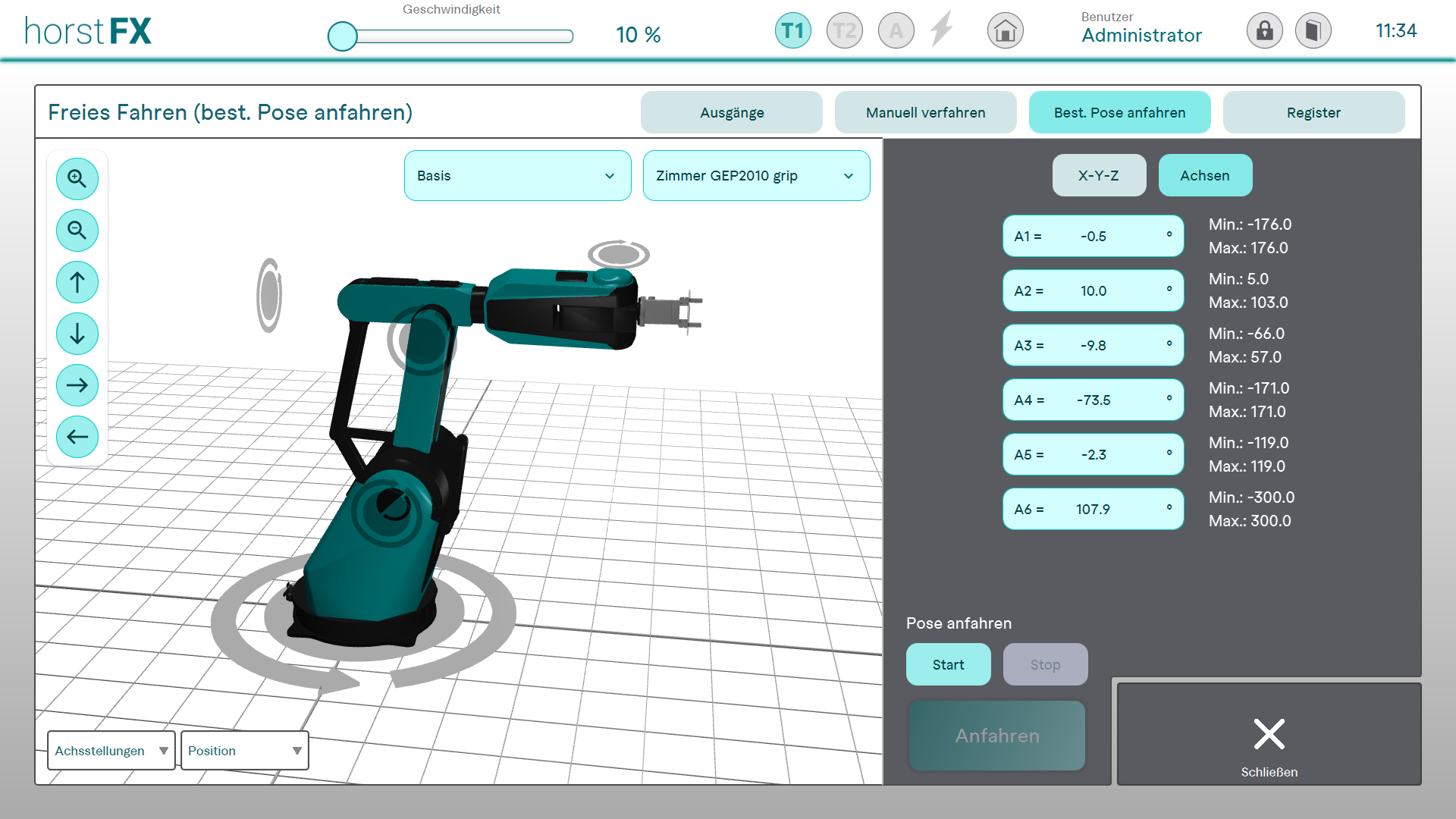Image resolution: width=1456 pixels, height=819 pixels.
Task: Pan view using the right arrow button
Action: (x=77, y=385)
